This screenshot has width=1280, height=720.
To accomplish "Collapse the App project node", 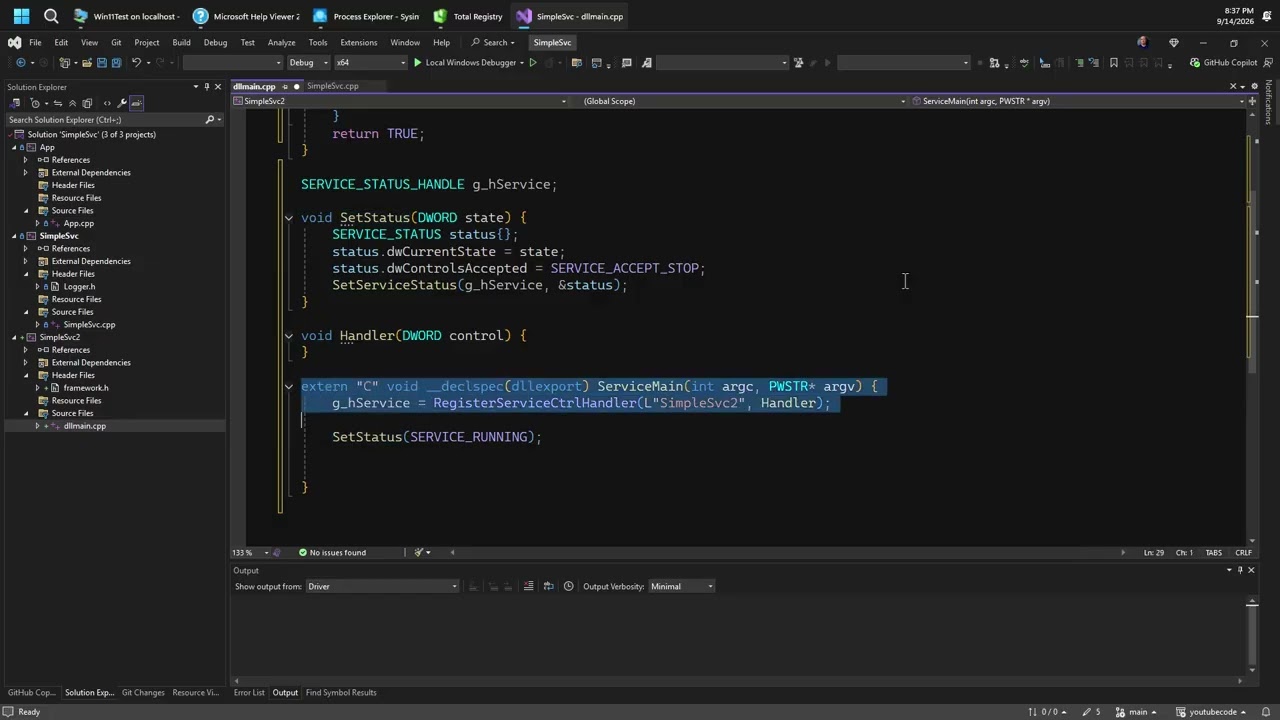I will (x=15, y=147).
